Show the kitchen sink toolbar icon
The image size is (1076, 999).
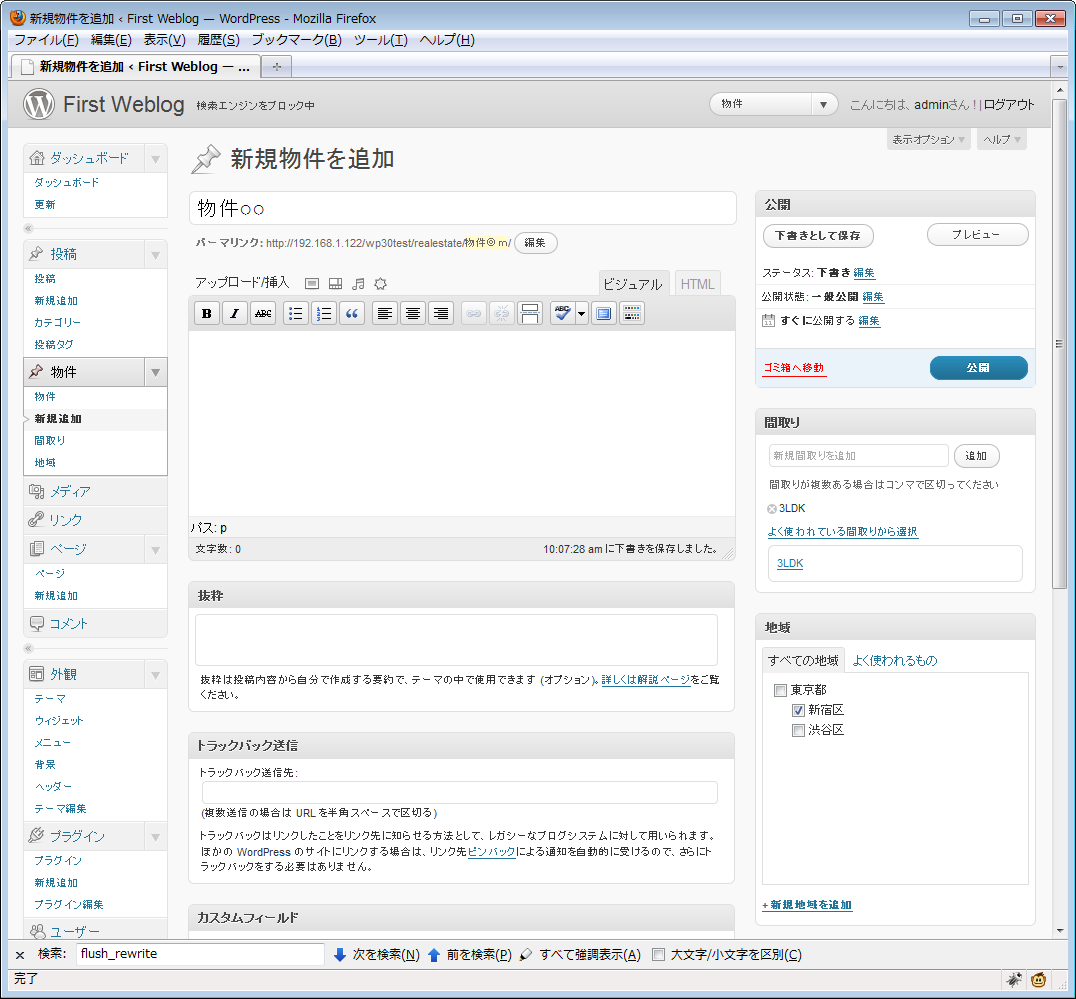pos(632,313)
